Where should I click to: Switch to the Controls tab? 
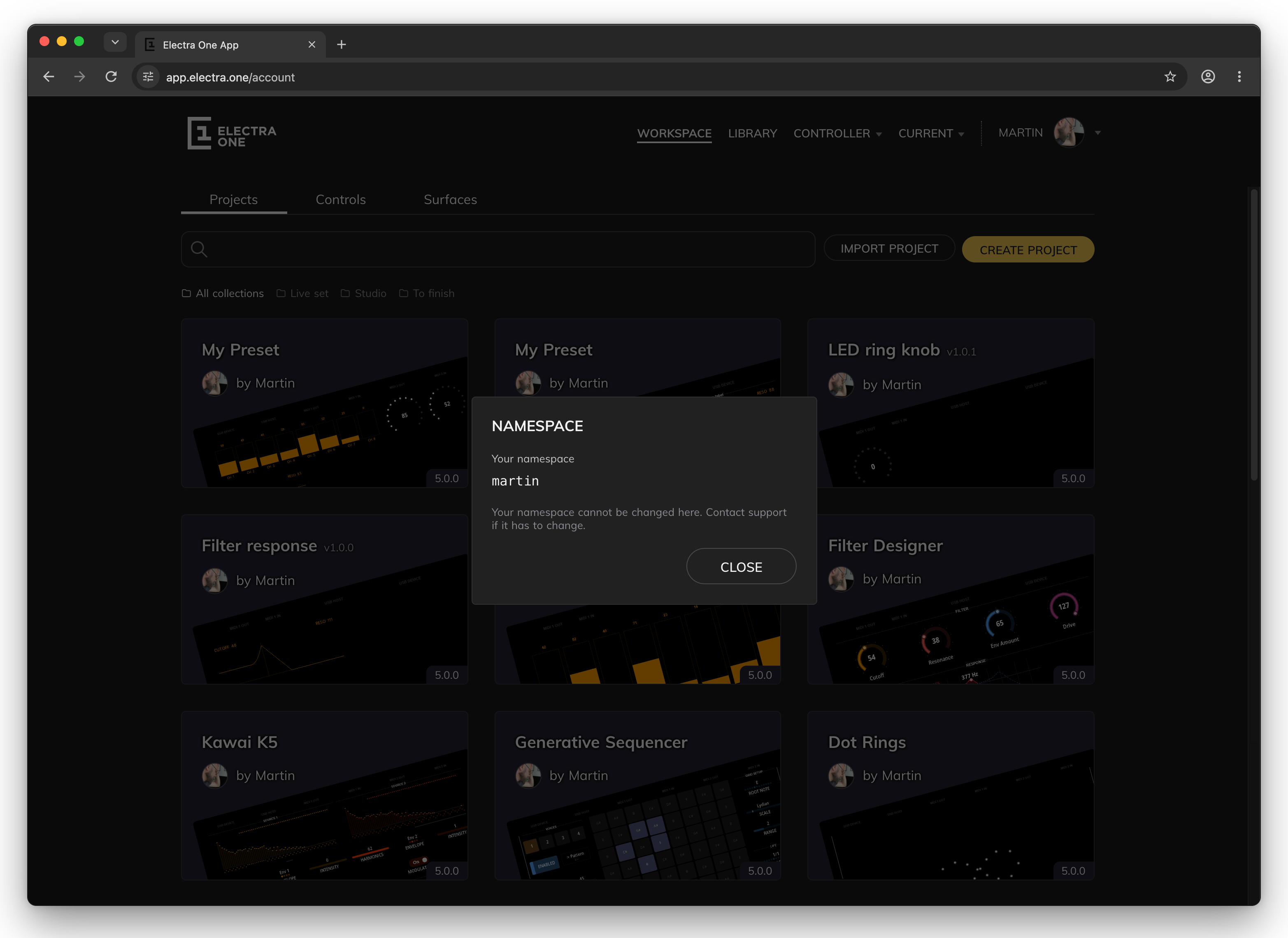pyautogui.click(x=340, y=200)
